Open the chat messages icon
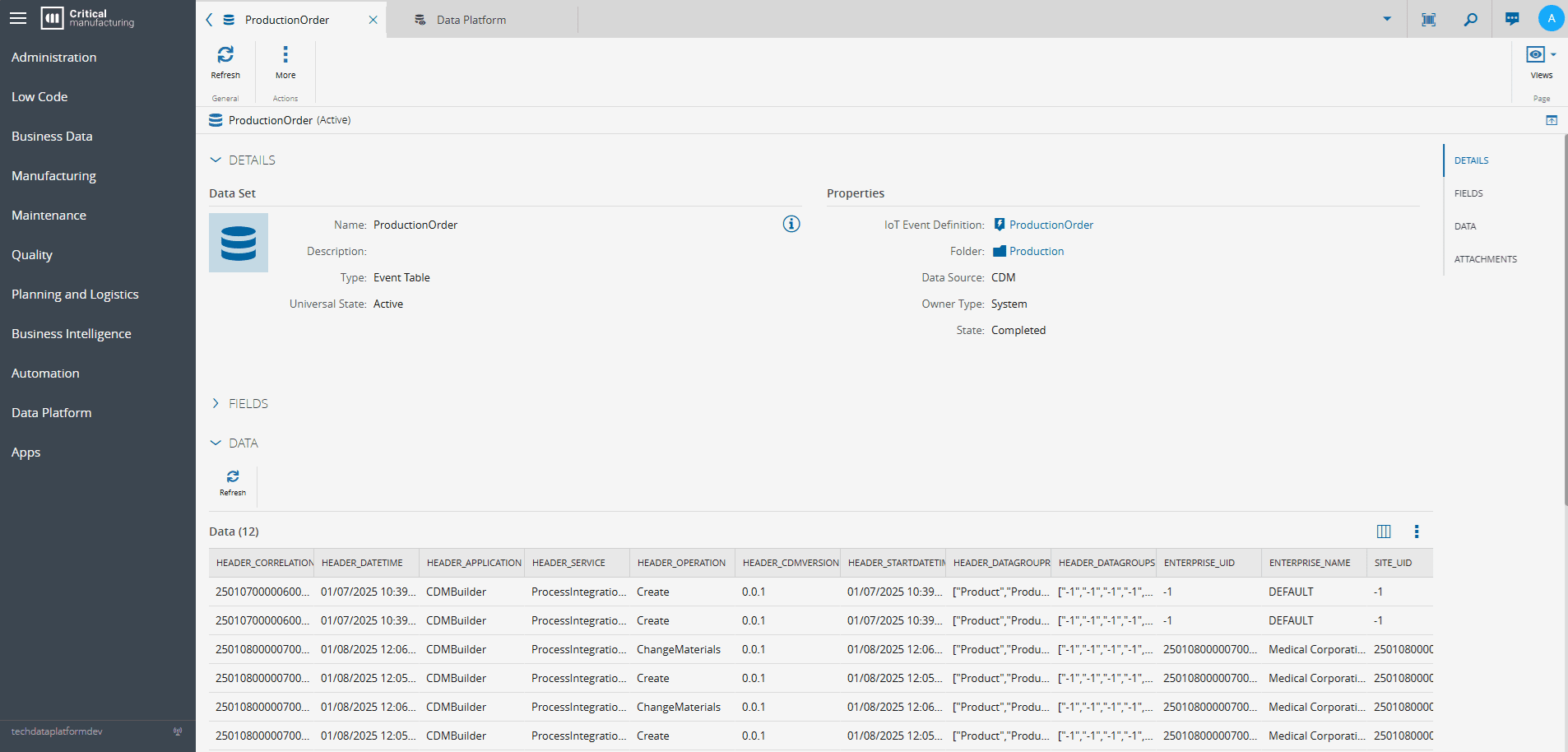This screenshot has width=1568, height=752. click(1512, 19)
